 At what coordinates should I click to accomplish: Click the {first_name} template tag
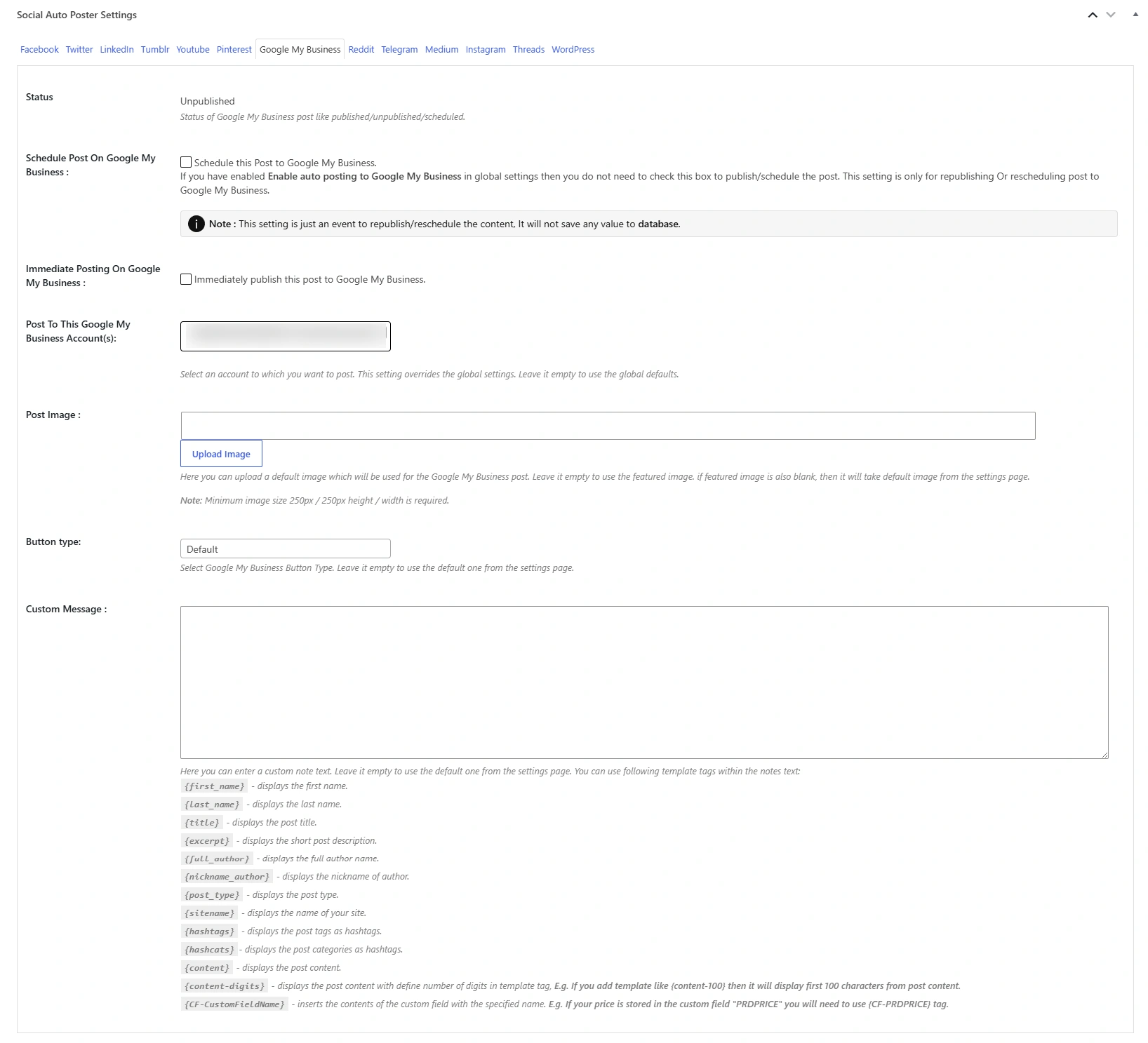[x=214, y=786]
